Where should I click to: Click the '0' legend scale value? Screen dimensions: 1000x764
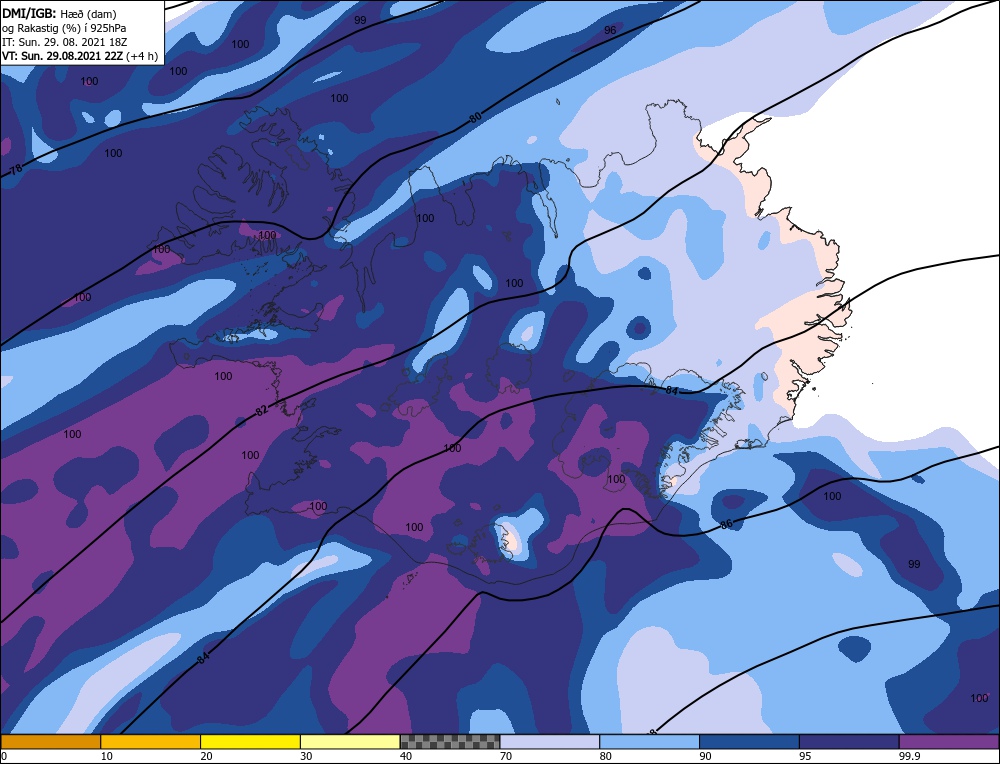[4, 756]
